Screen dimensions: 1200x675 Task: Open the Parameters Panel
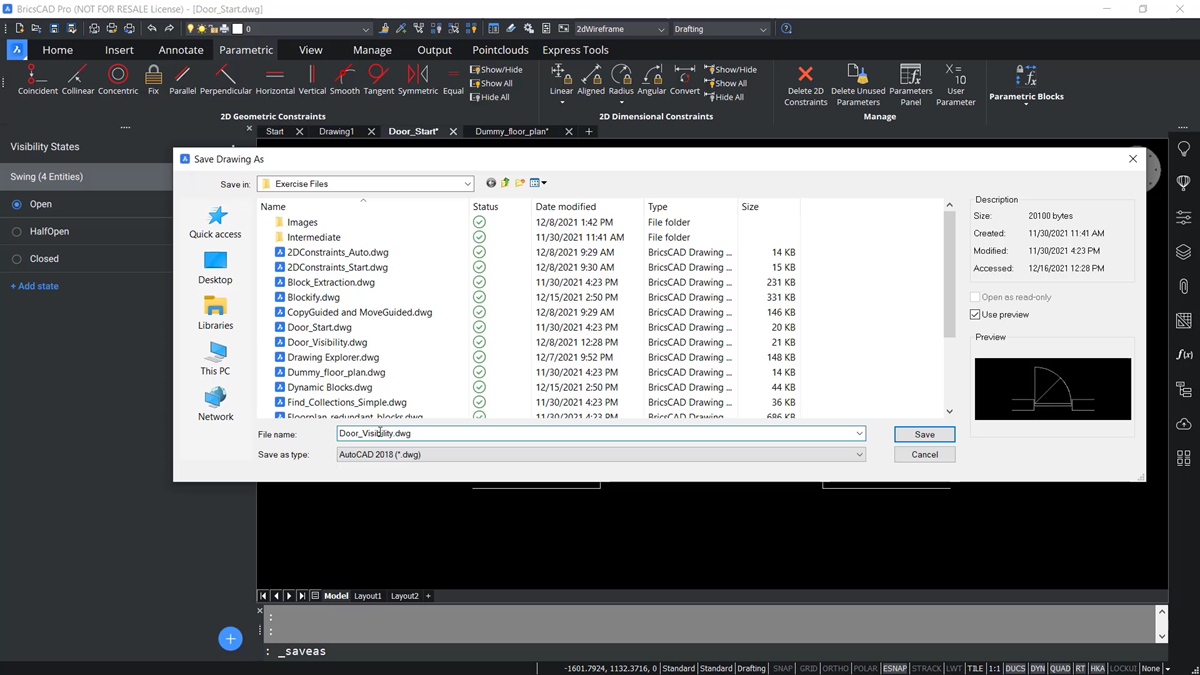tap(911, 85)
